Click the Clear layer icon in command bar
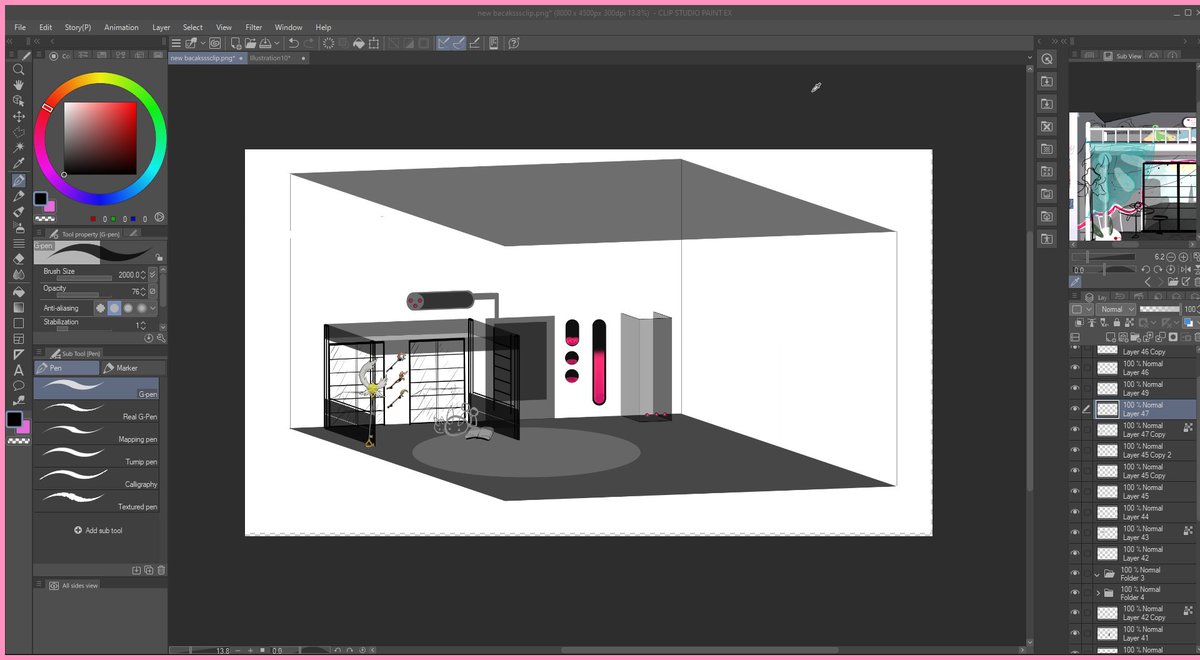Viewport: 1200px width, 660px height. point(330,43)
